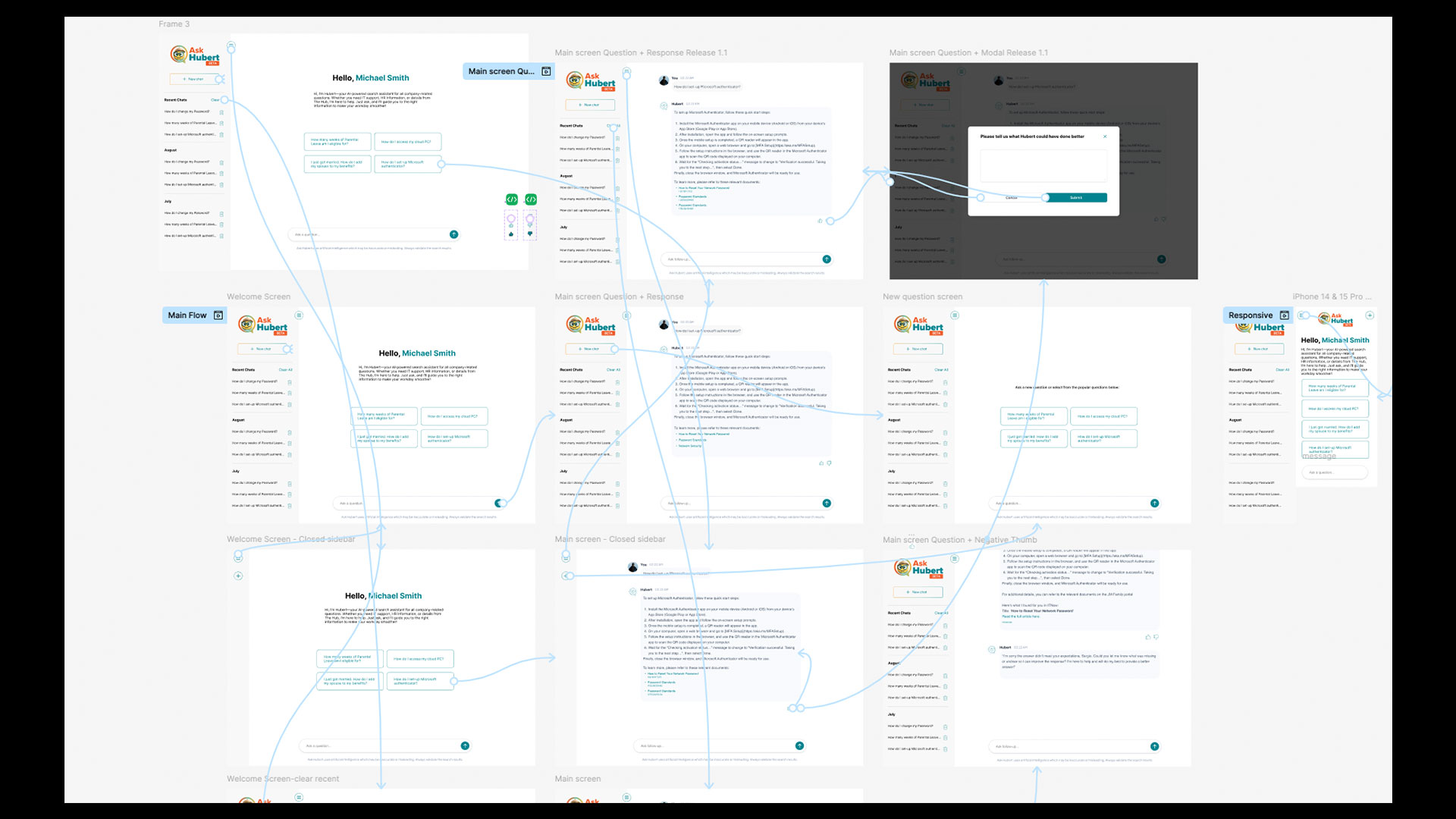The image size is (1456, 819).
Task: Click Ask a question field in New question screen
Action: coord(1075,504)
